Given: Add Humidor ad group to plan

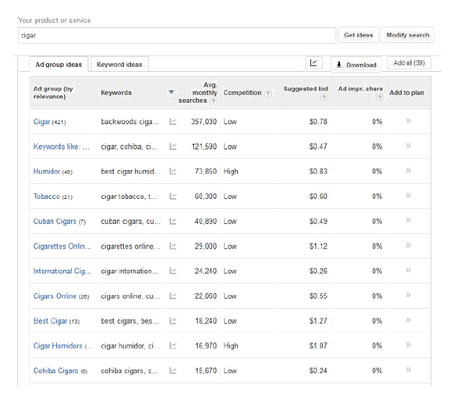Looking at the screenshot, I should point(408,171).
